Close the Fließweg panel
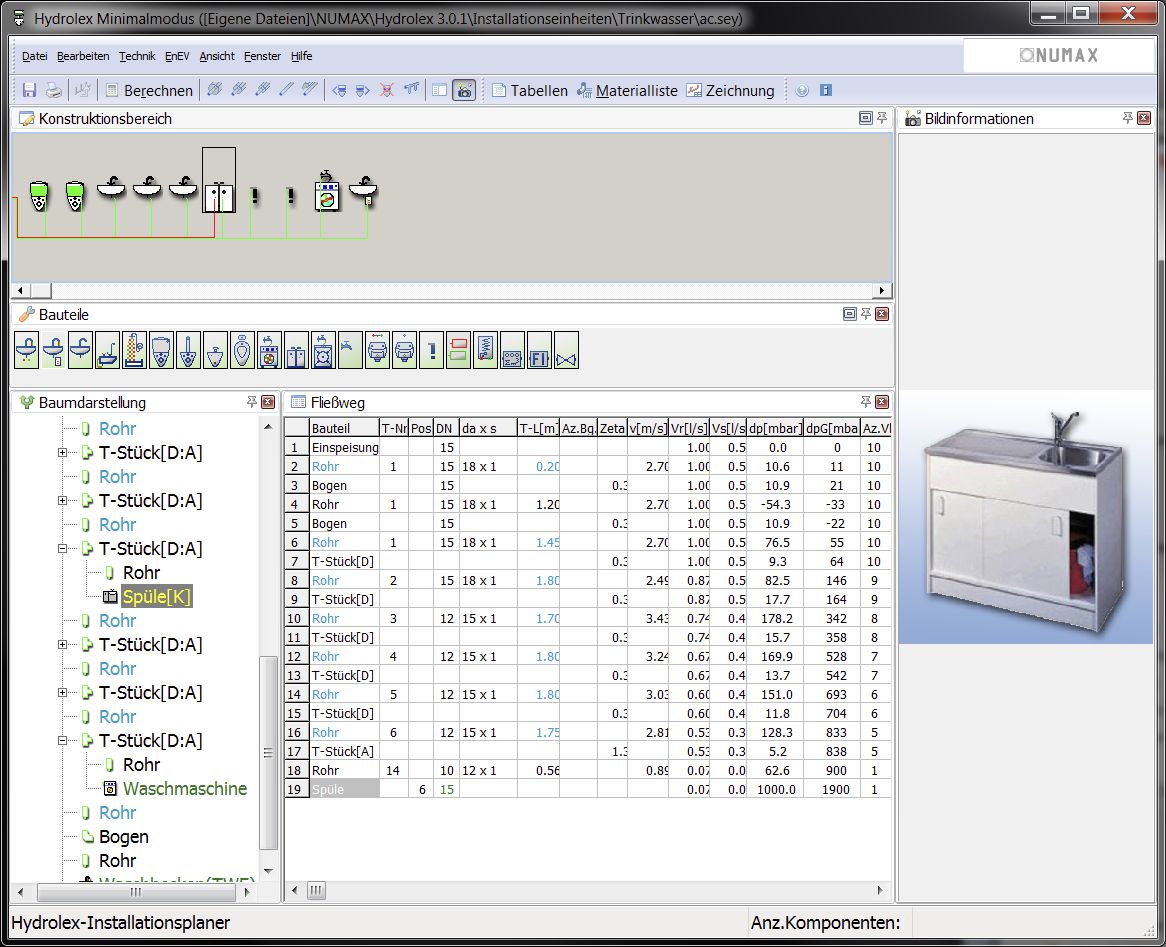The width and height of the screenshot is (1166, 947). point(882,402)
